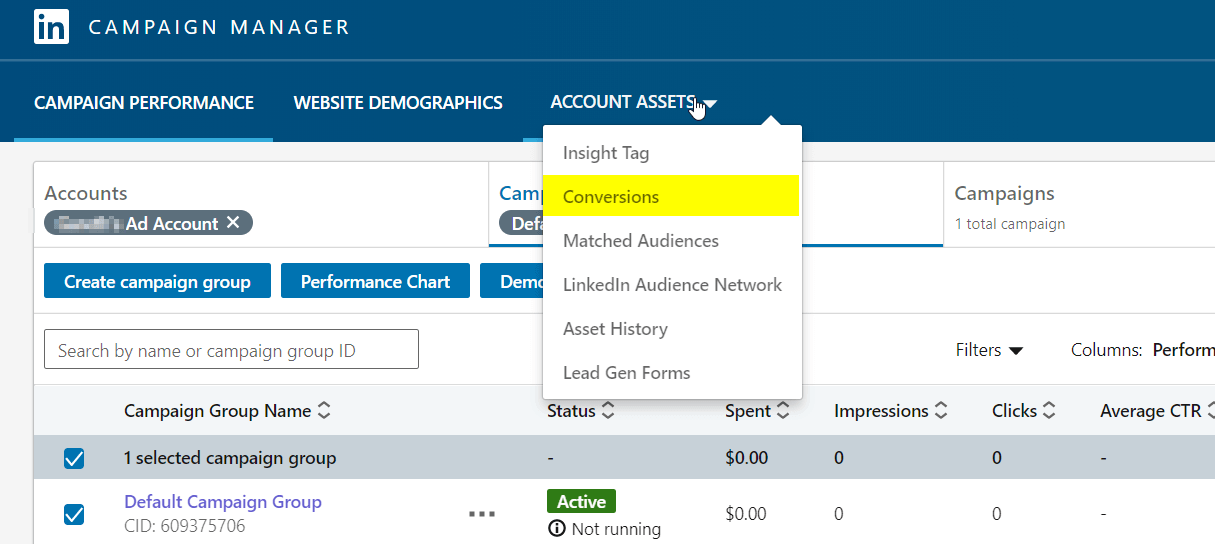The image size is (1215, 544).
Task: Choose Insight Tag menu item
Action: (x=606, y=153)
